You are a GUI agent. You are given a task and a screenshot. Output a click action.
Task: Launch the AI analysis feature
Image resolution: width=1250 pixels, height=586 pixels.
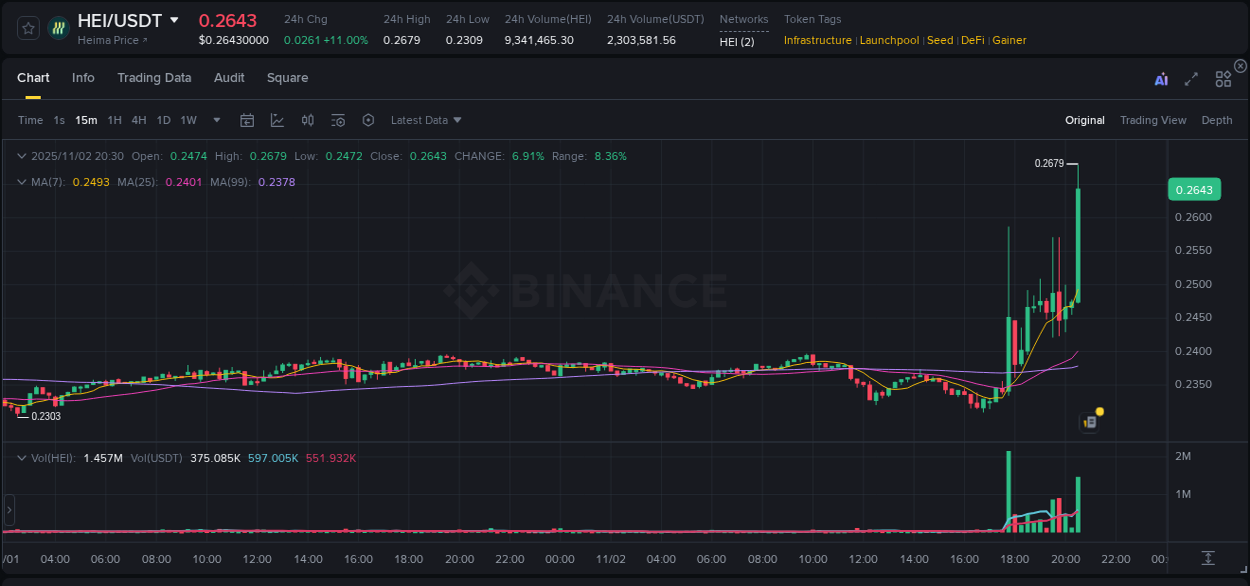pos(1162,79)
